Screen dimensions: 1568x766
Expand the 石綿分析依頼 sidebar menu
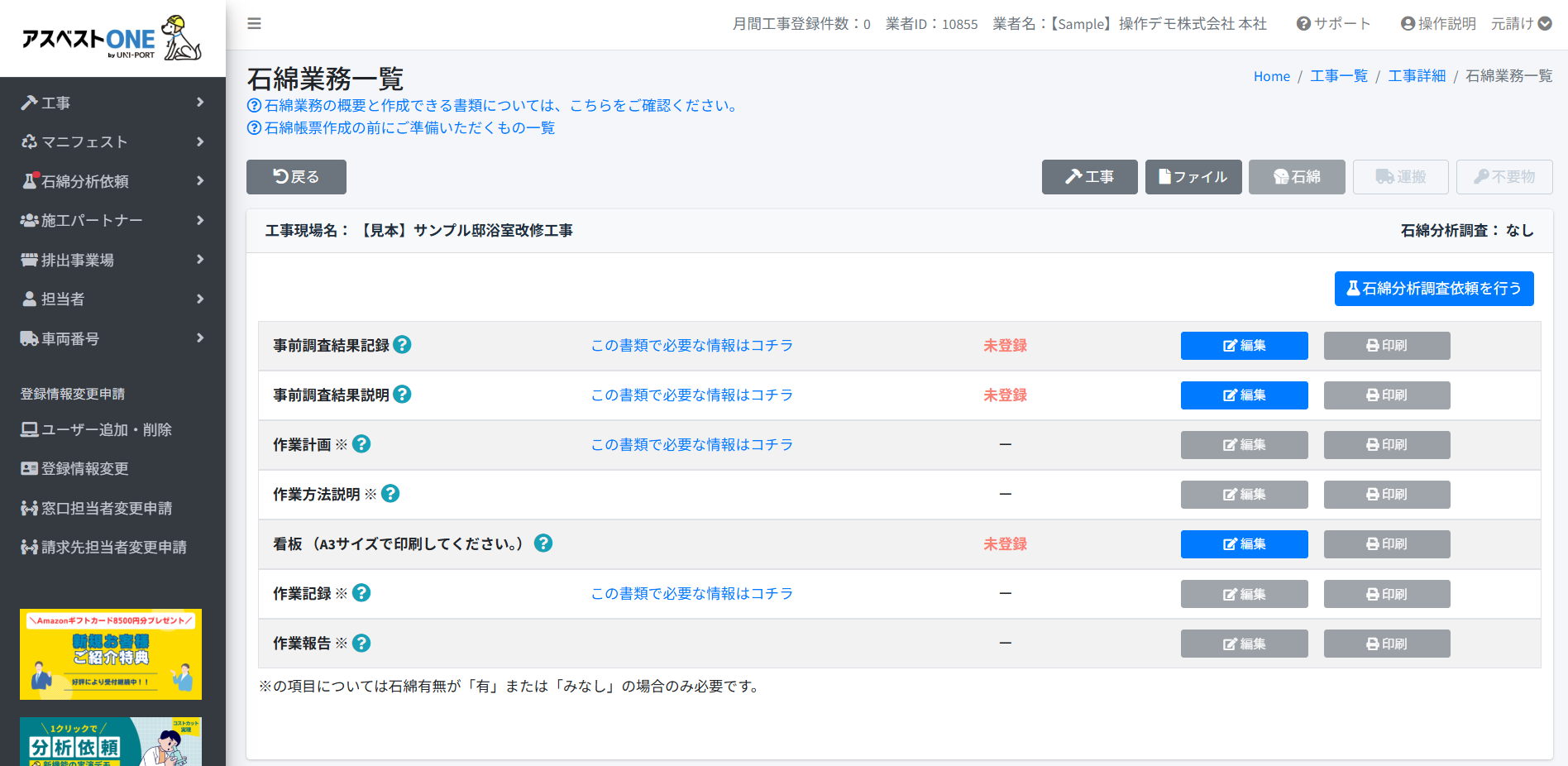point(112,181)
